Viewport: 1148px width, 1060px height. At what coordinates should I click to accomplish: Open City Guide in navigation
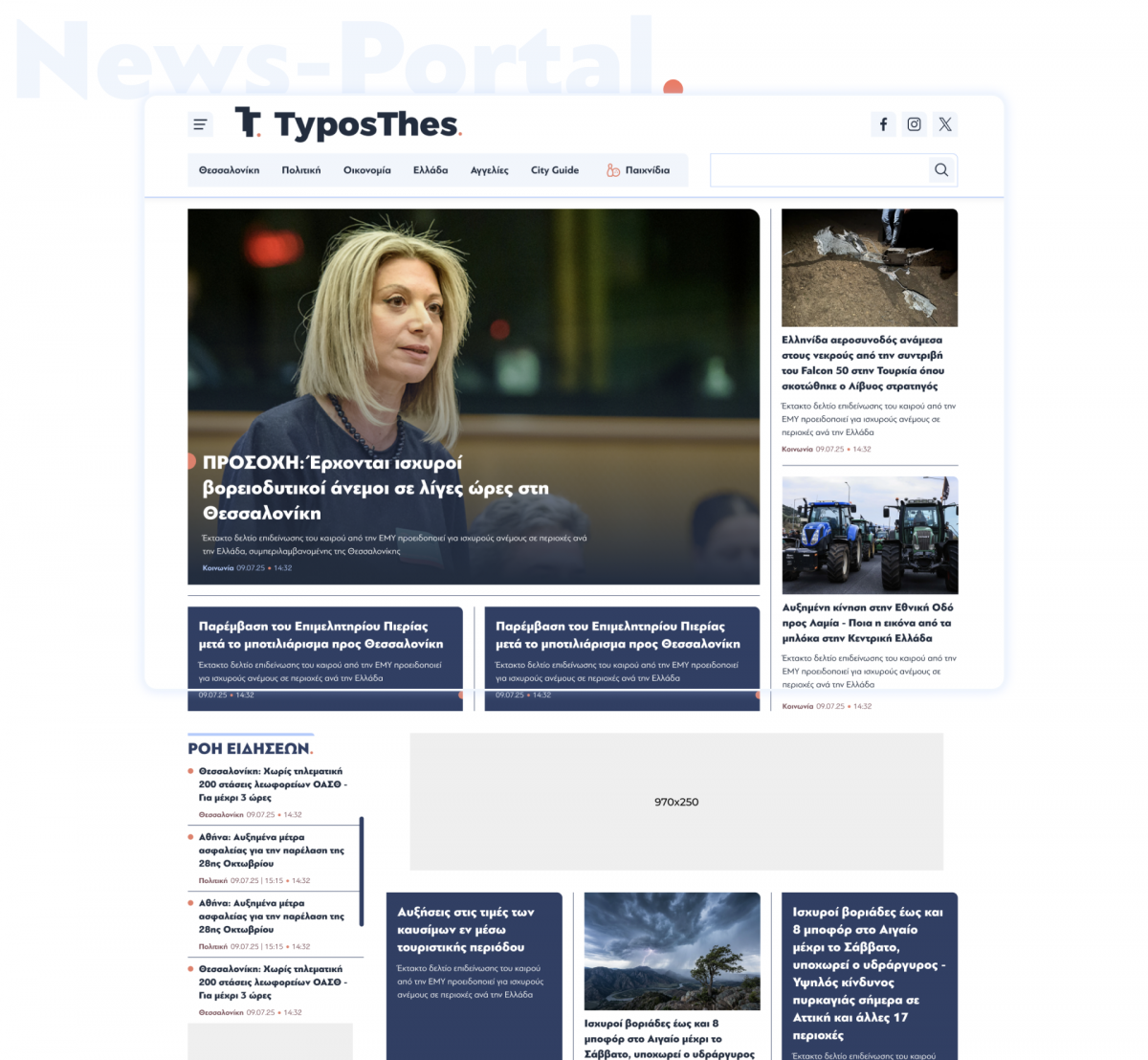(555, 170)
